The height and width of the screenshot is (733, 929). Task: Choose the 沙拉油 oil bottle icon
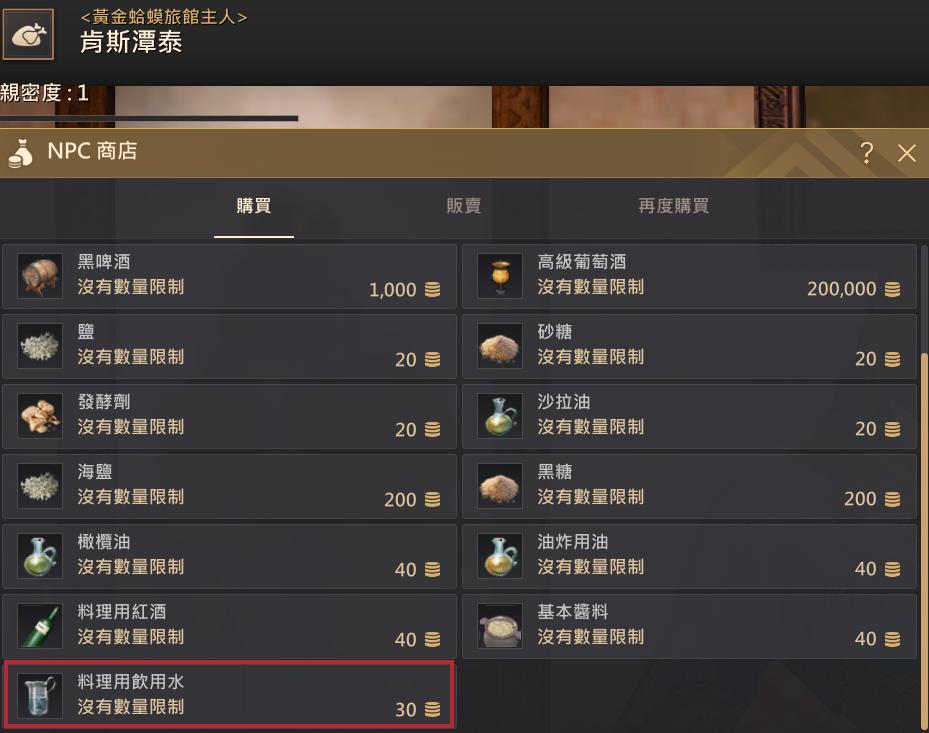[499, 416]
